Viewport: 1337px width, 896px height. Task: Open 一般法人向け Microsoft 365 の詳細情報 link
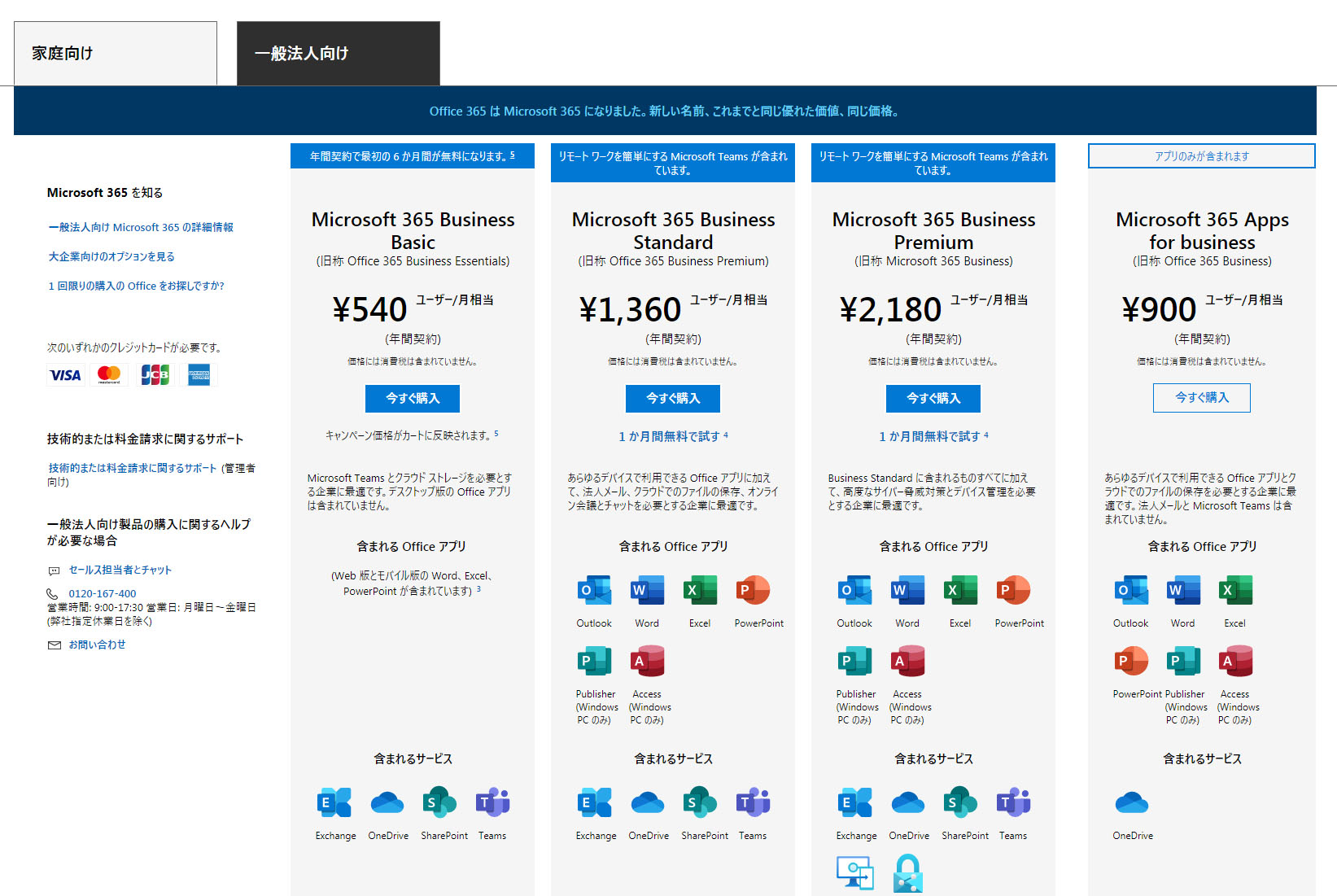pyautogui.click(x=141, y=227)
